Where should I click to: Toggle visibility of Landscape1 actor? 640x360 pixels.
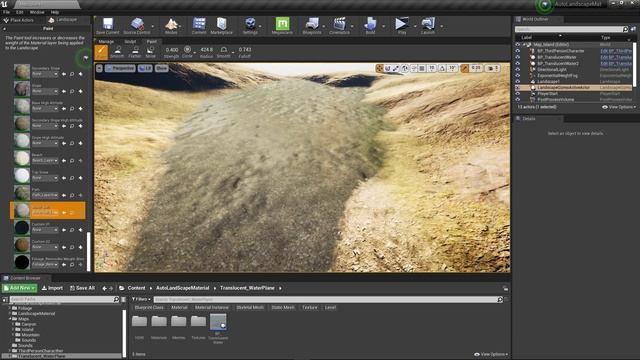pyautogui.click(x=518, y=82)
